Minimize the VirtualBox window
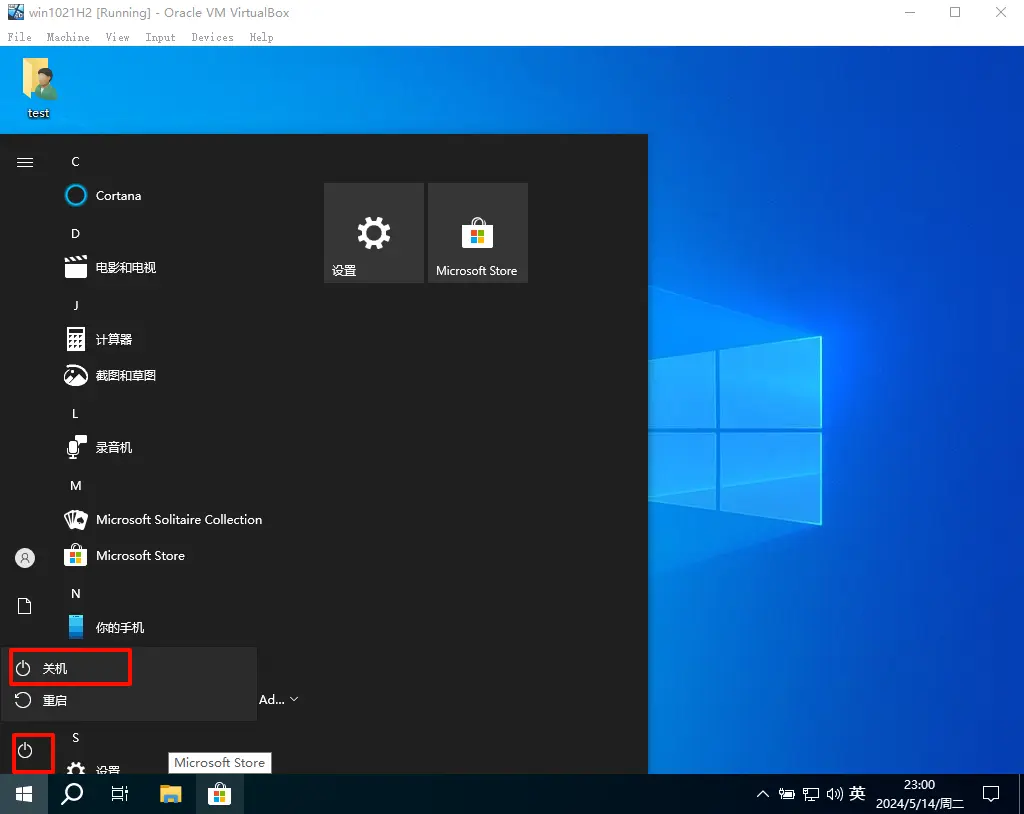The width and height of the screenshot is (1024, 814). 910,12
